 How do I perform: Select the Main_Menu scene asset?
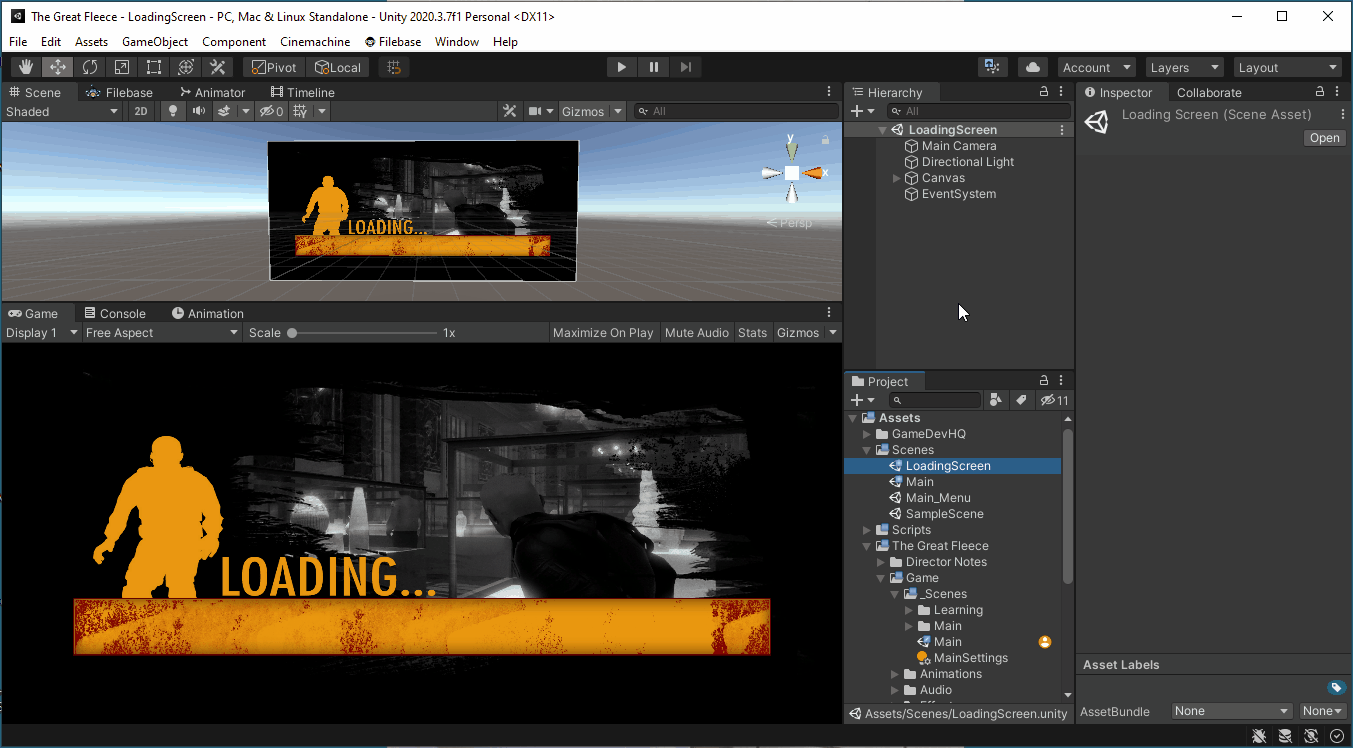[938, 498]
